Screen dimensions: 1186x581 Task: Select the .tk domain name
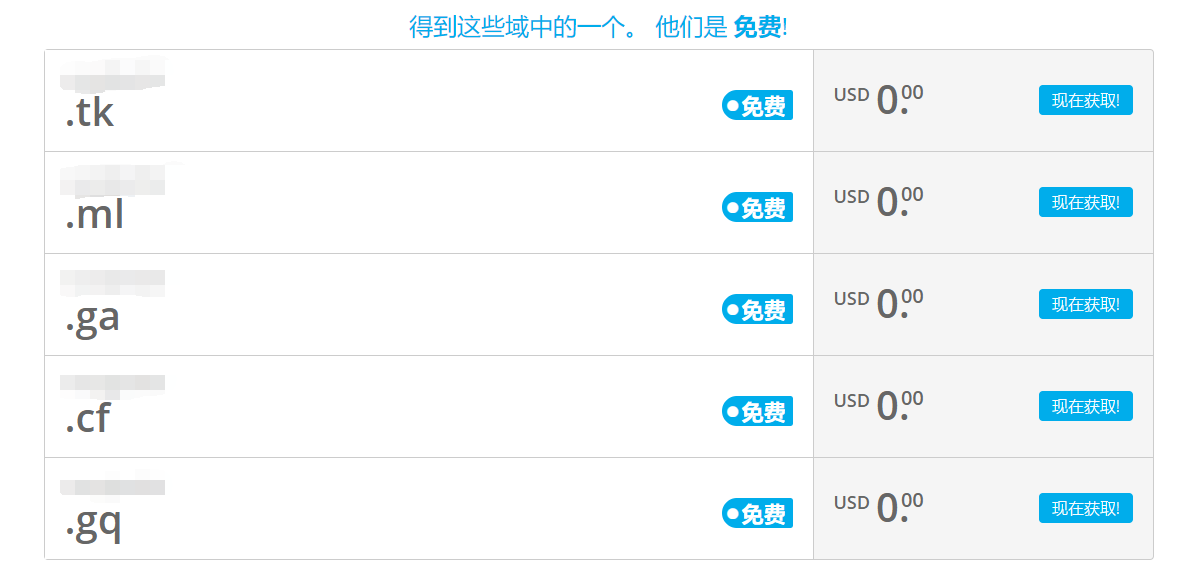(90, 113)
